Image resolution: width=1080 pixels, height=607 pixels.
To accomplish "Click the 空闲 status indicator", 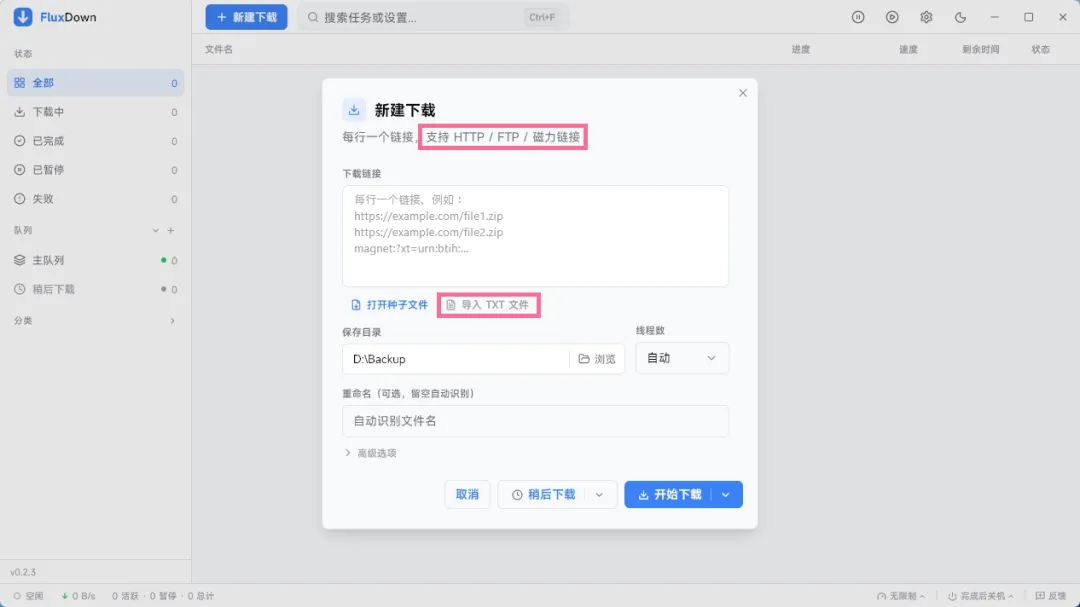I will click(28, 596).
